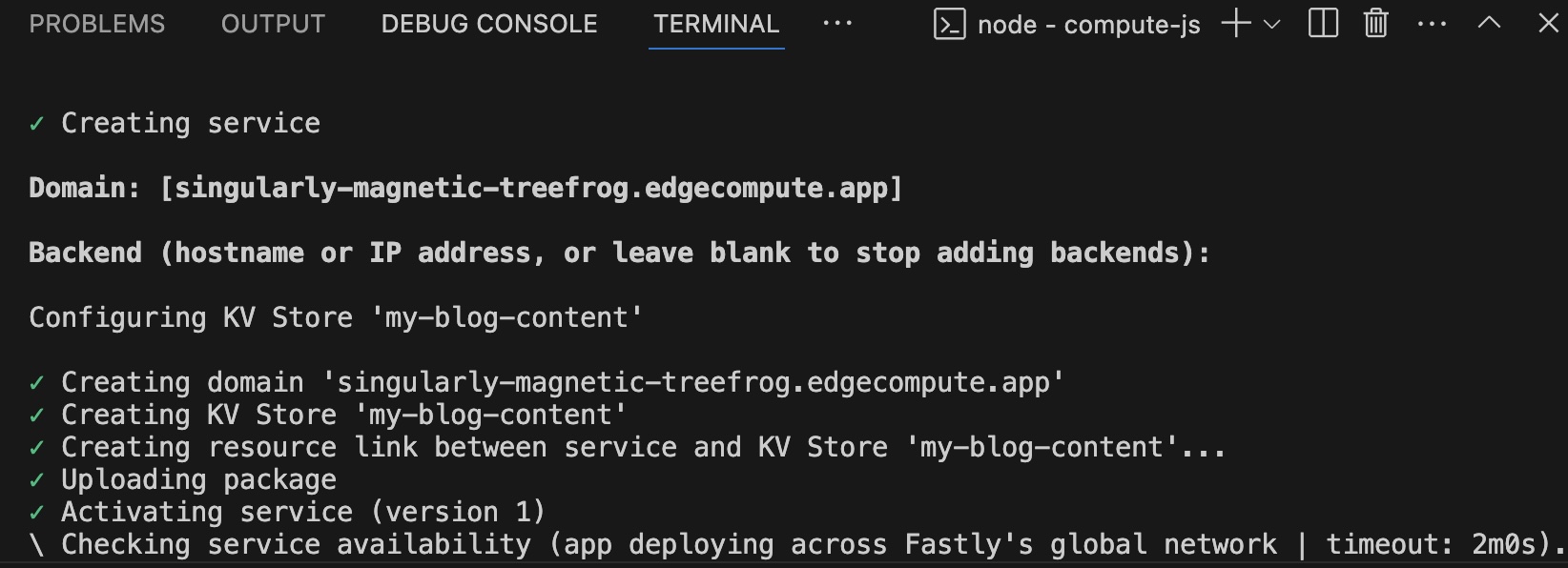Image resolution: width=1568 pixels, height=568 pixels.
Task: Open additional terminal actions with the ellipsis icon
Action: pyautogui.click(x=1432, y=24)
